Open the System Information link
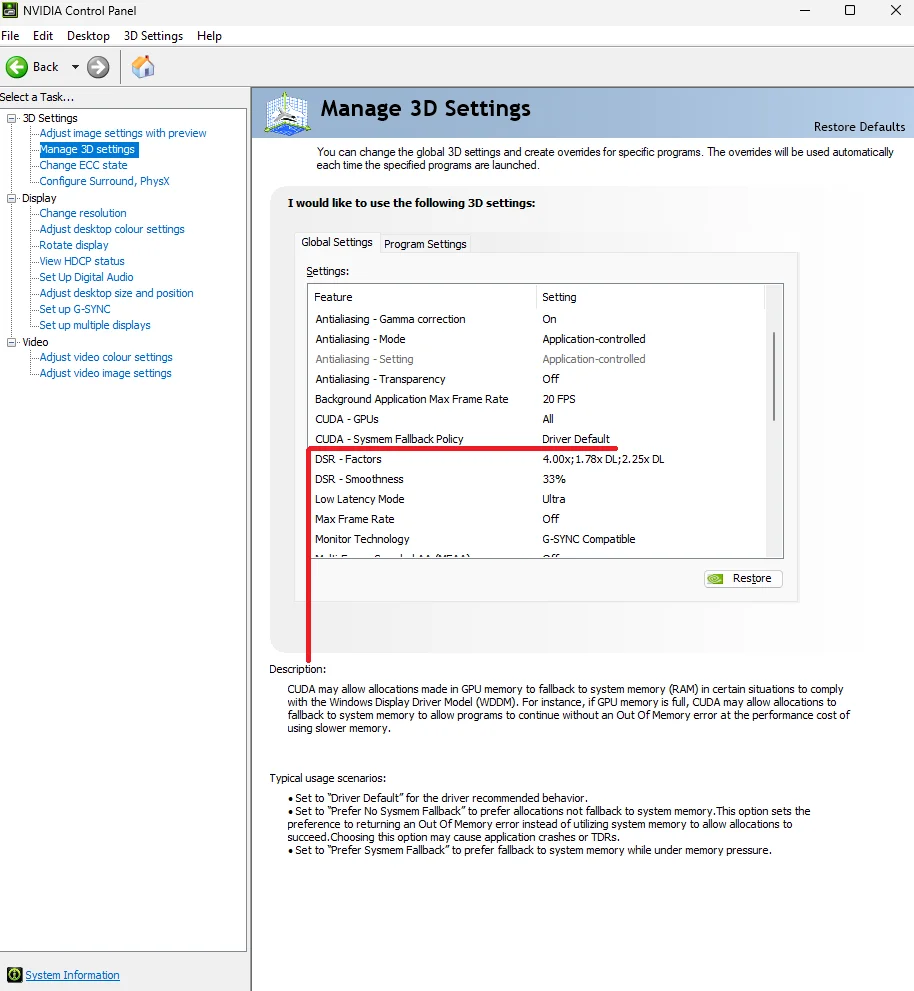This screenshot has height=991, width=914. 72,975
